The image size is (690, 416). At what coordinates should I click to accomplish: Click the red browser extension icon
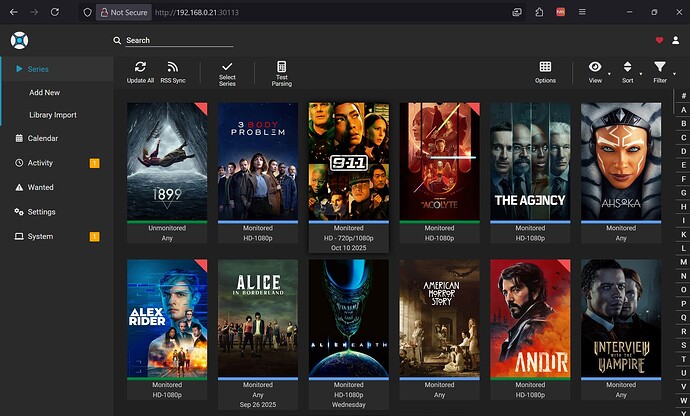click(x=561, y=12)
